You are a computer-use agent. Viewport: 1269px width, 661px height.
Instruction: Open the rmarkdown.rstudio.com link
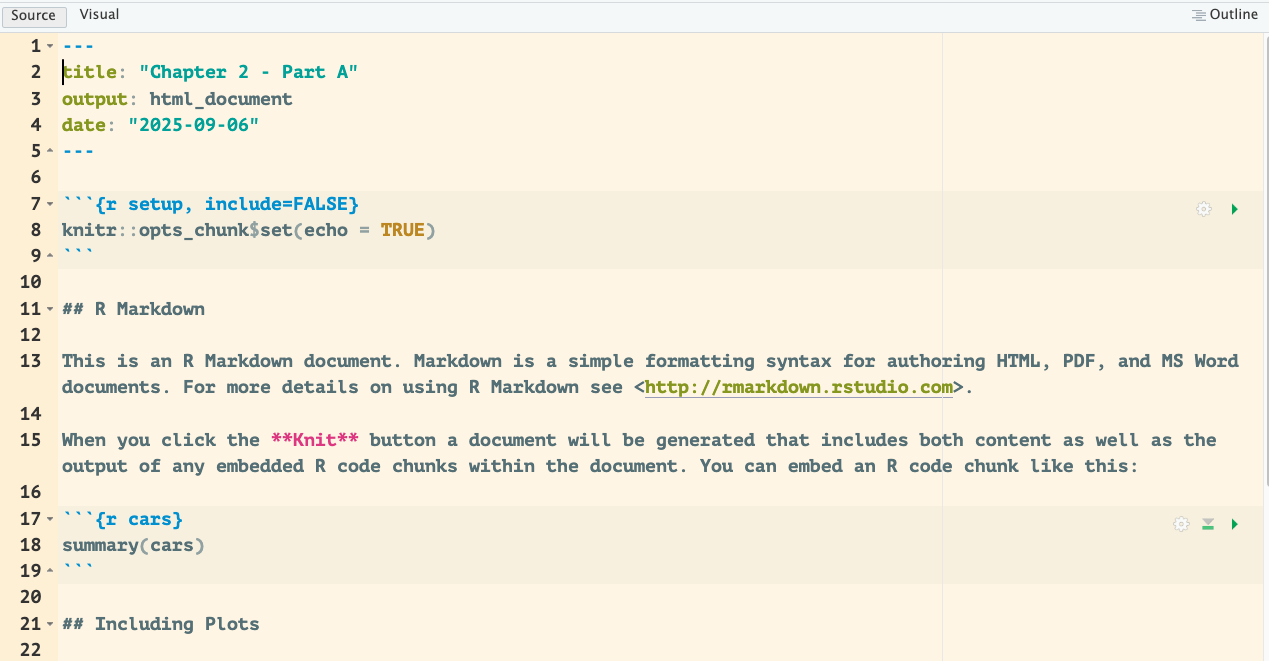tap(799, 388)
